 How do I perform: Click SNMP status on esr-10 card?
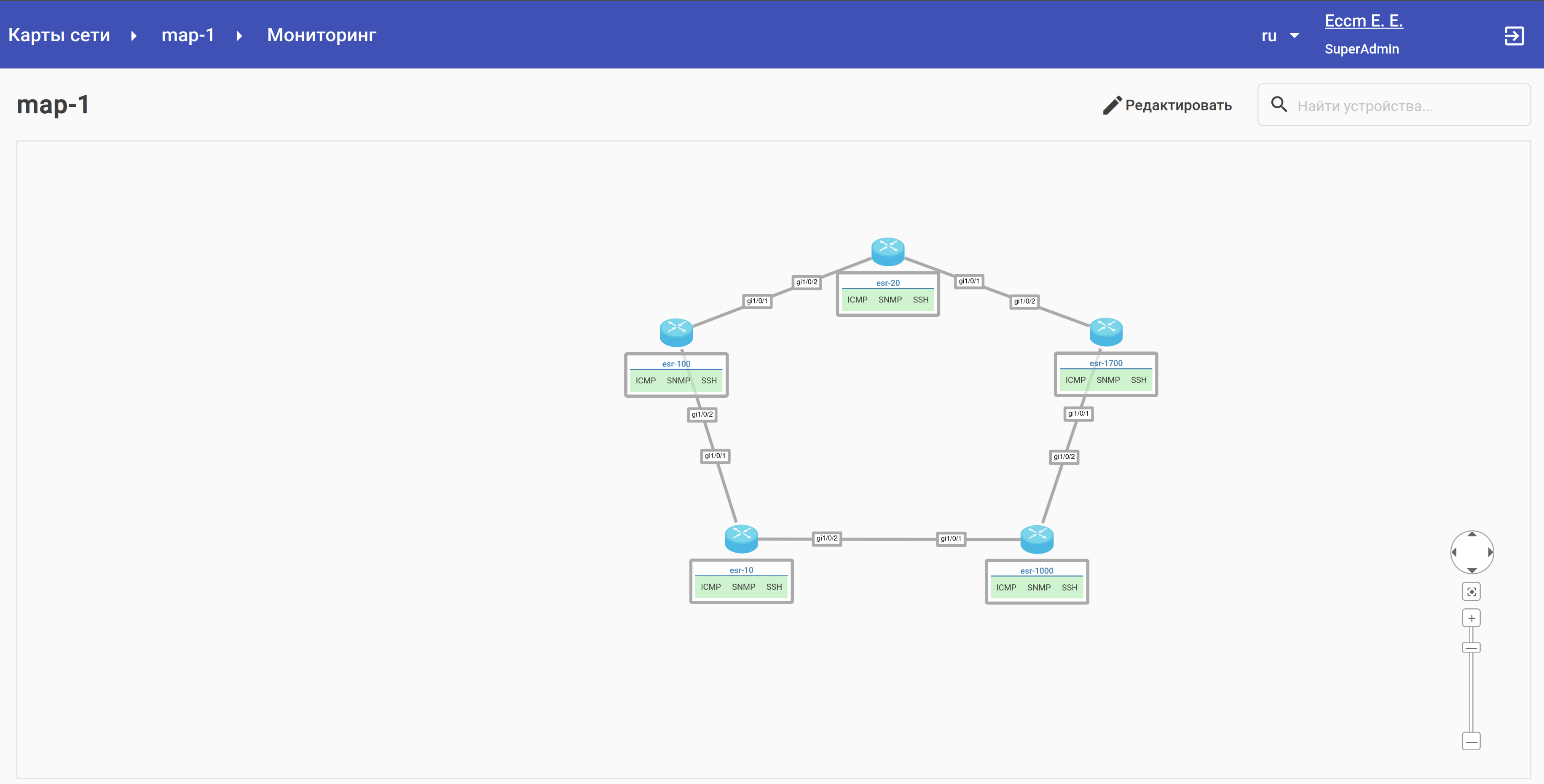point(743,587)
